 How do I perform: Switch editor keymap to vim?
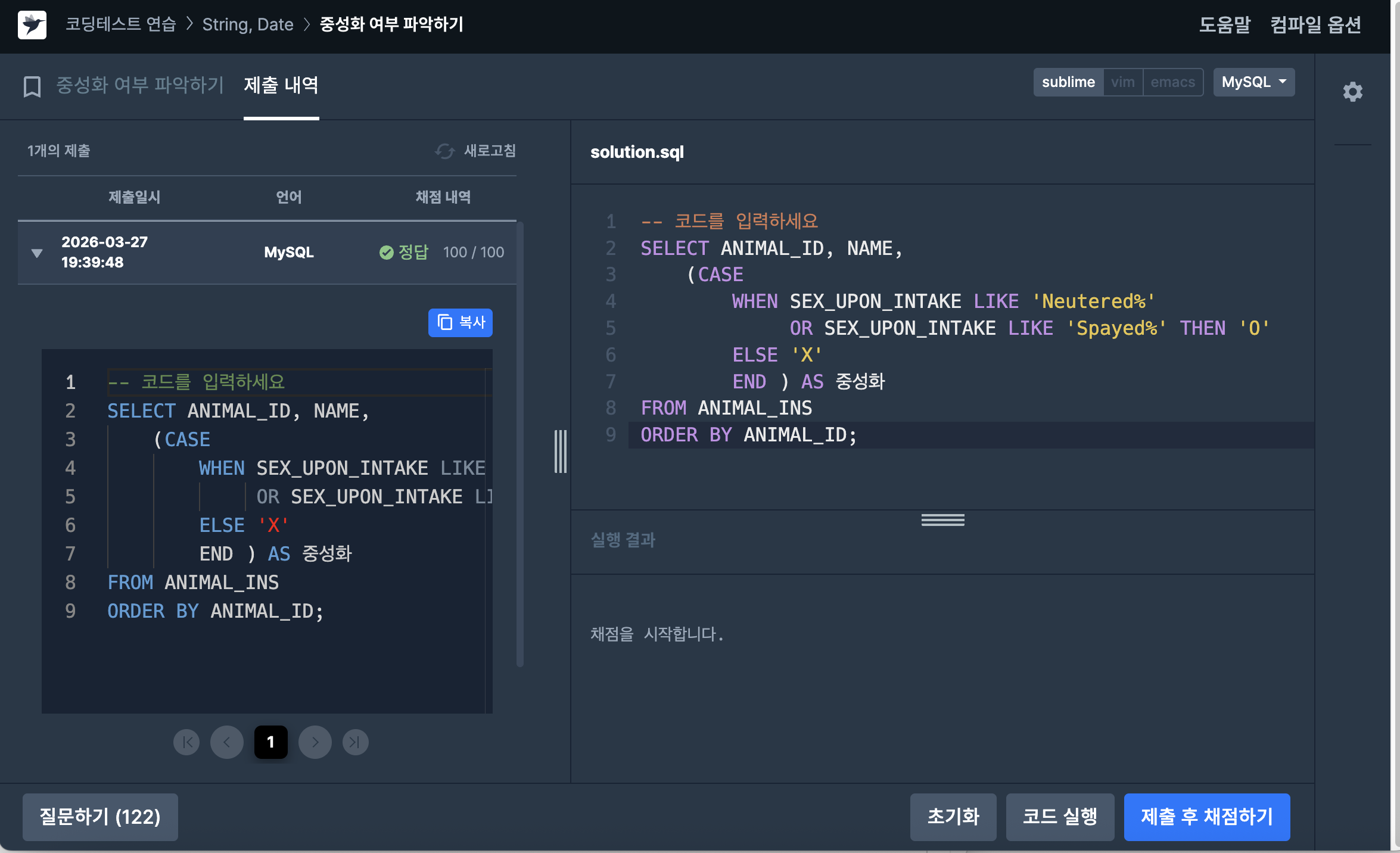click(1122, 82)
